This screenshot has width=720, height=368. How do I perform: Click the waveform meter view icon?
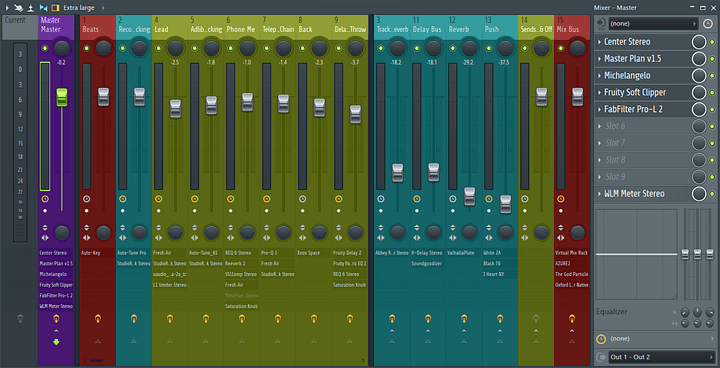coord(31,7)
